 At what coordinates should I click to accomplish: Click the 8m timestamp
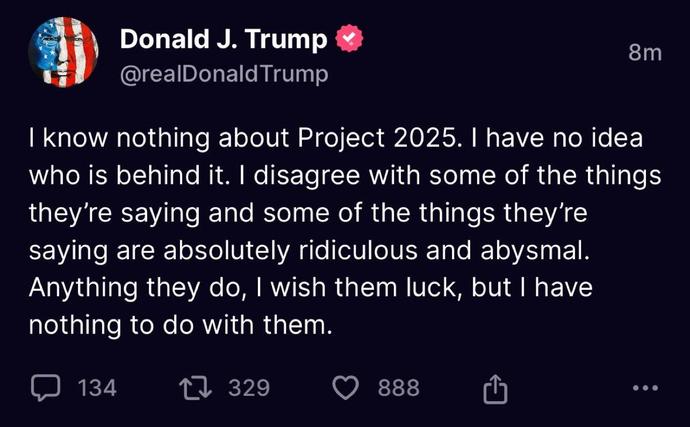coord(645,52)
